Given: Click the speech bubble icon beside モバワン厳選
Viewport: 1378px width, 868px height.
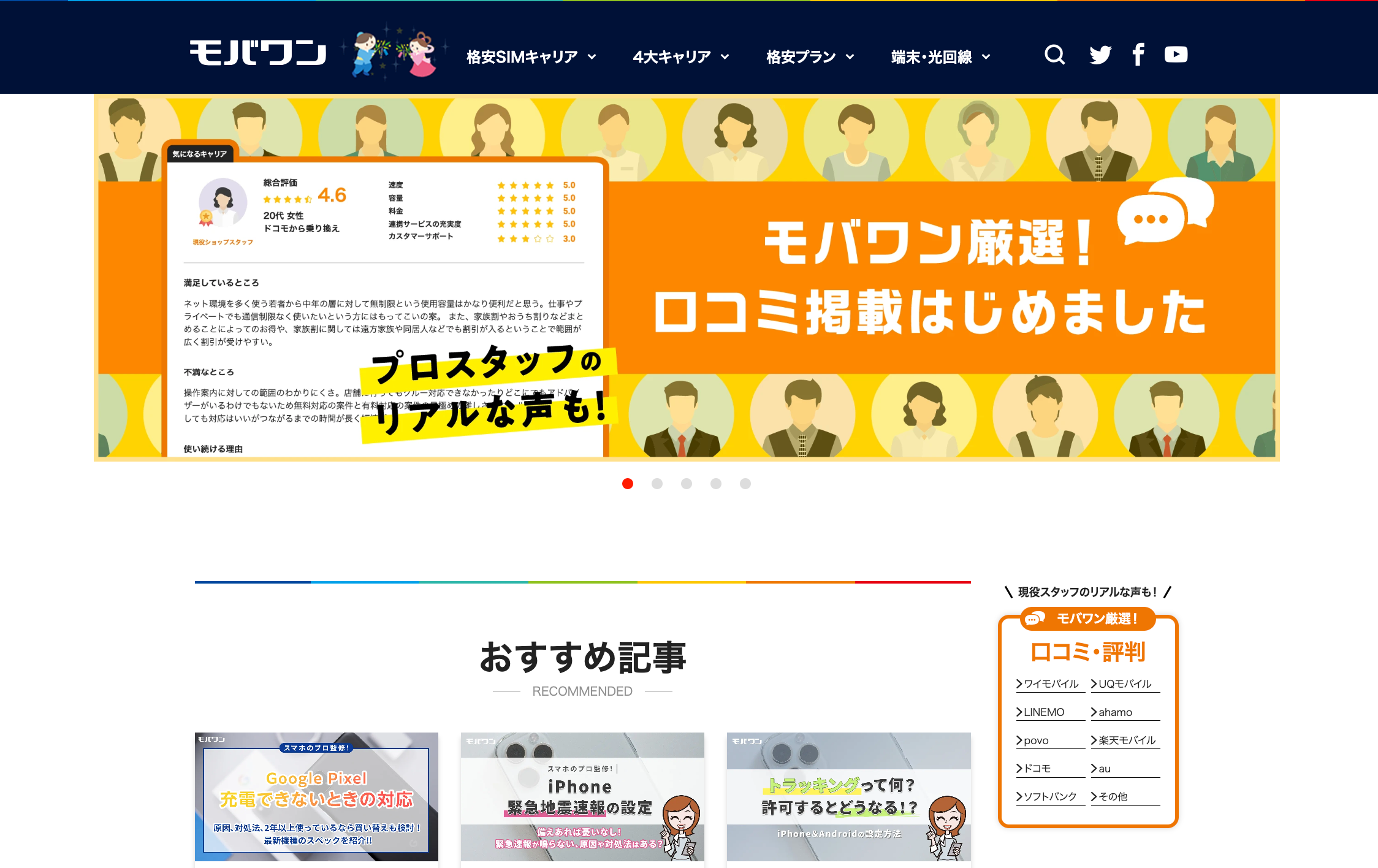Looking at the screenshot, I should click(x=1035, y=619).
